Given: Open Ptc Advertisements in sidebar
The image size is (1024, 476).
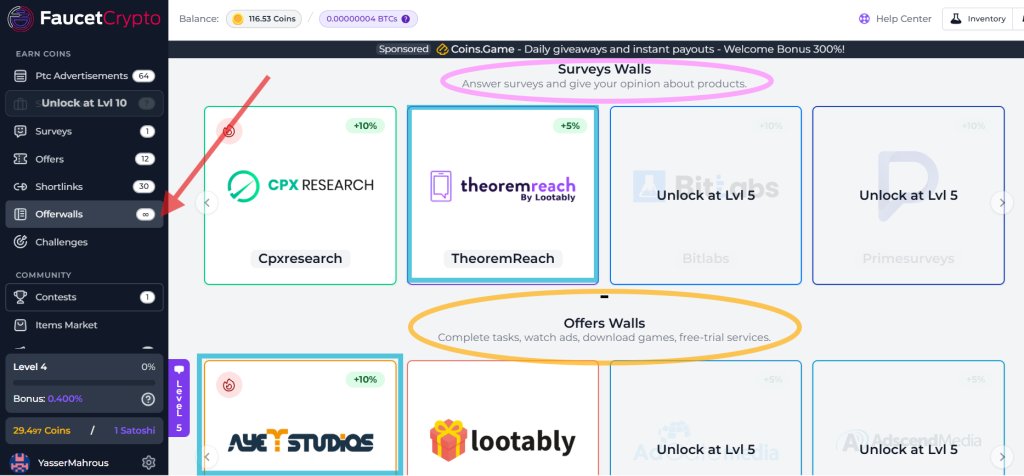Looking at the screenshot, I should 84,76.
